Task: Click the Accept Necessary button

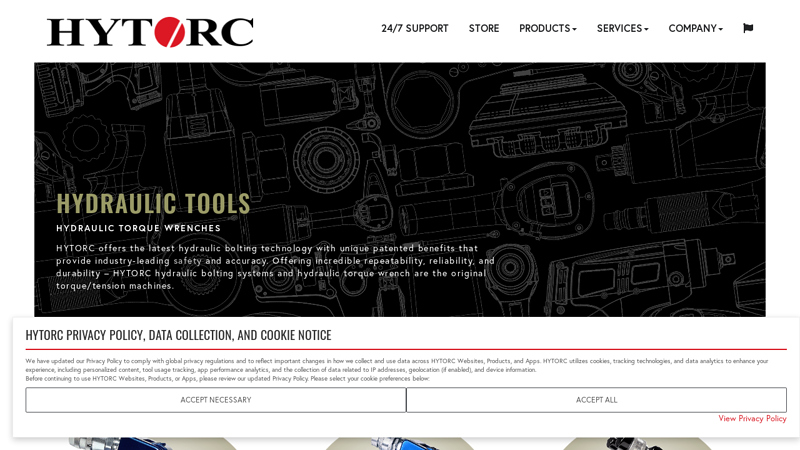Action: [216, 400]
